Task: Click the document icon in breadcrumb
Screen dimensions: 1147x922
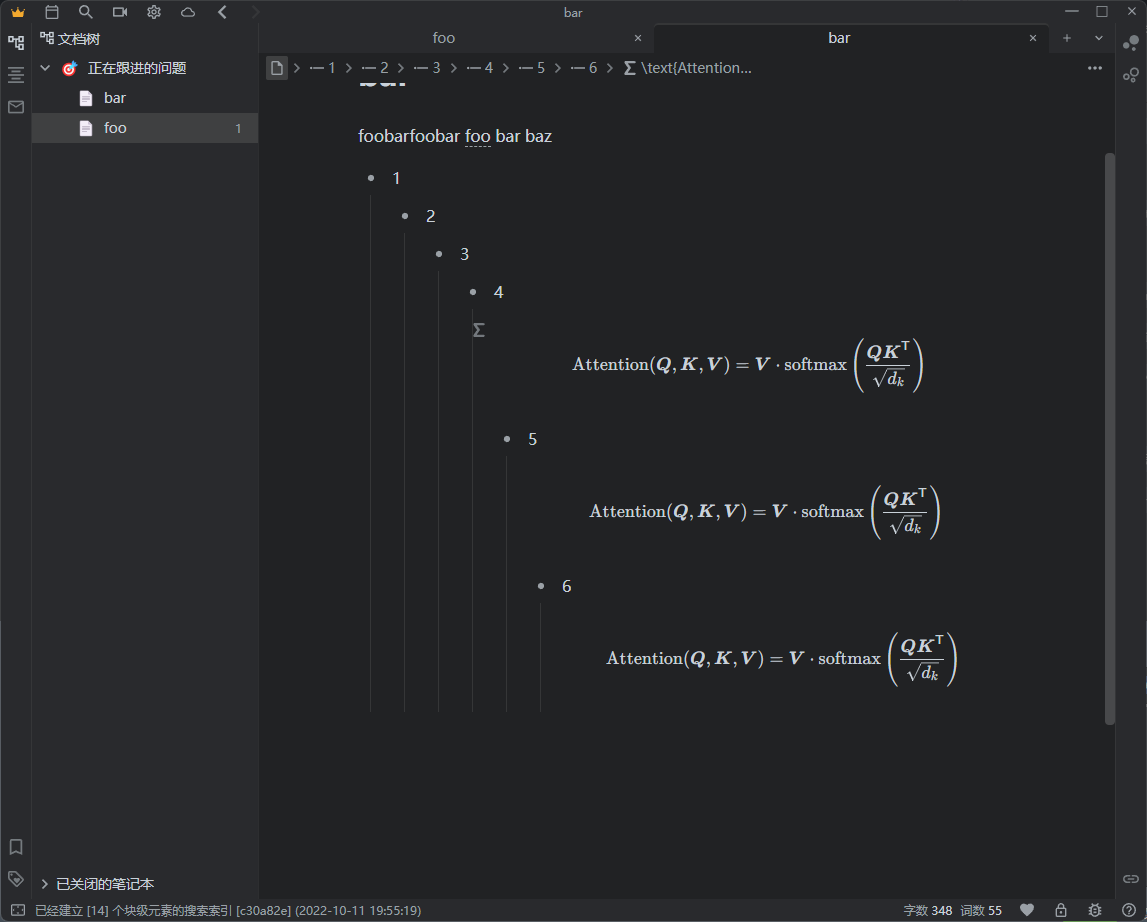Action: 277,68
